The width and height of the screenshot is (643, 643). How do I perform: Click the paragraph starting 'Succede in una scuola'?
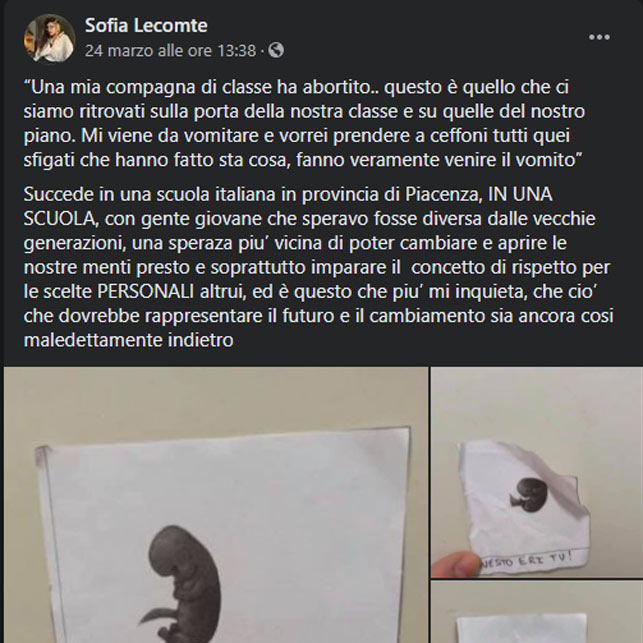(319, 267)
